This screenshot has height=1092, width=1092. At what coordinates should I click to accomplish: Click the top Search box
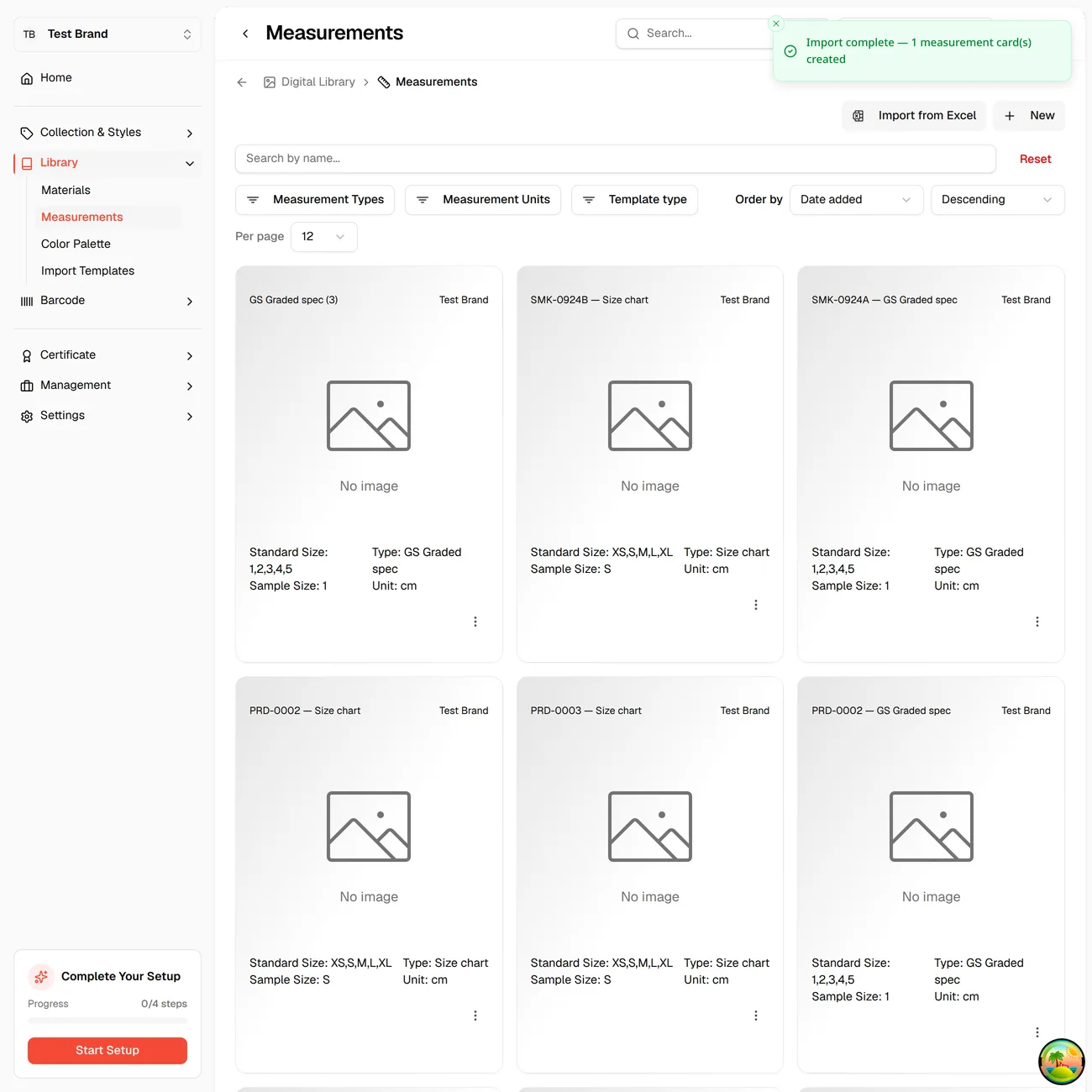pos(696,34)
